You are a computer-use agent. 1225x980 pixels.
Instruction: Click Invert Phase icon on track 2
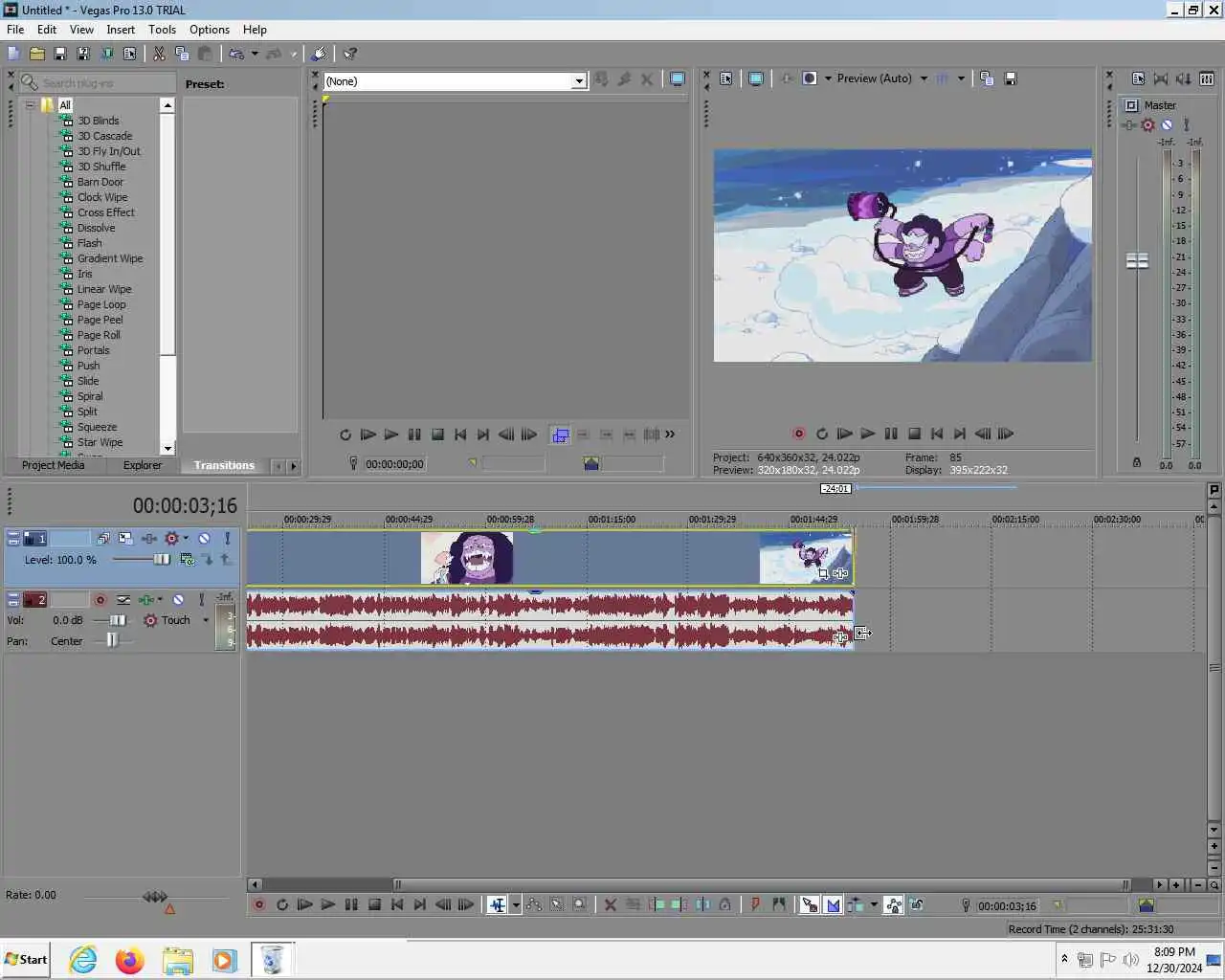point(123,600)
